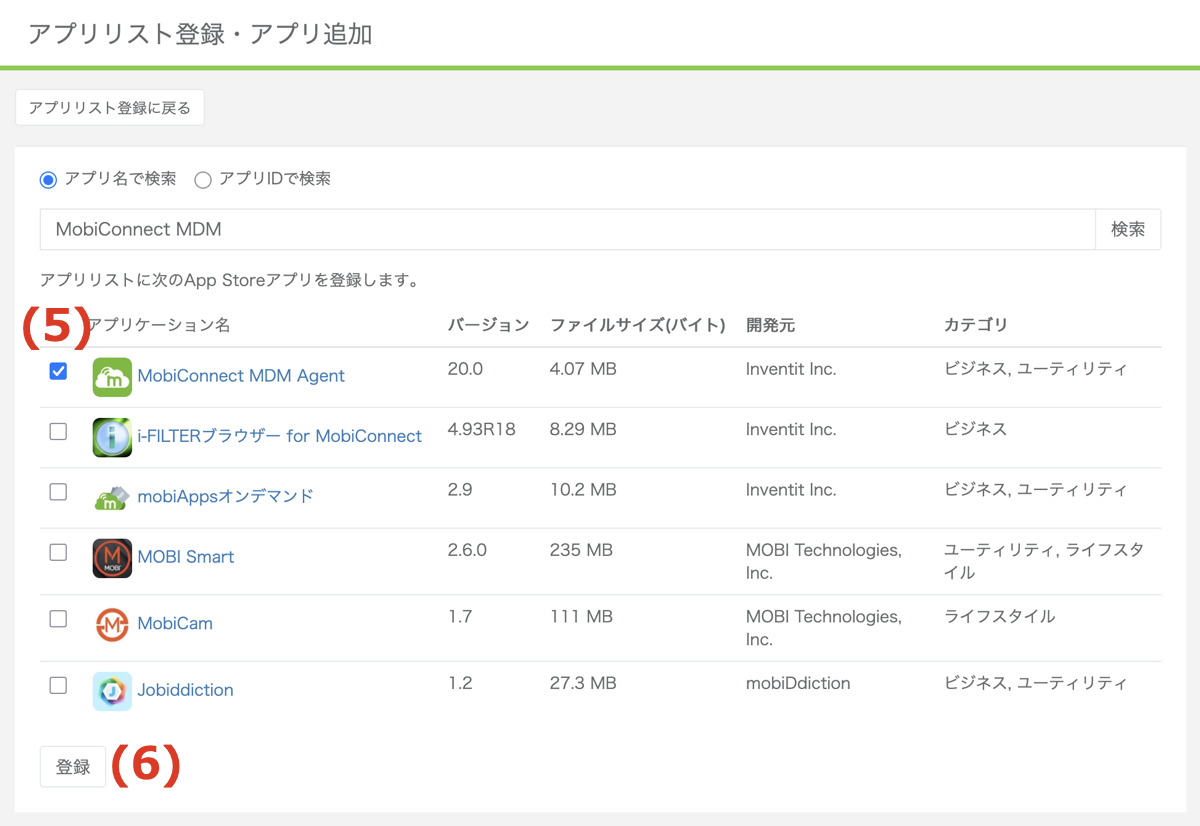This screenshot has width=1200, height=826.
Task: Uncheck the MobiConnect MDM Agent checkbox
Action: tap(58, 371)
